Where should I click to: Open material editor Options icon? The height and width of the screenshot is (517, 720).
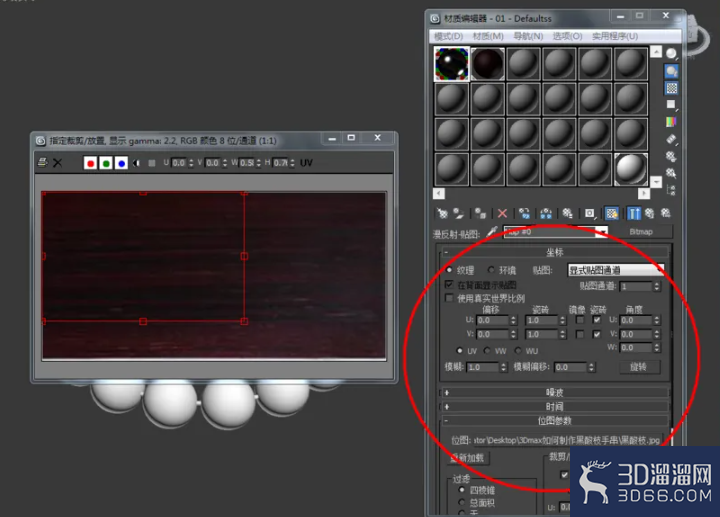pyautogui.click(x=671, y=157)
